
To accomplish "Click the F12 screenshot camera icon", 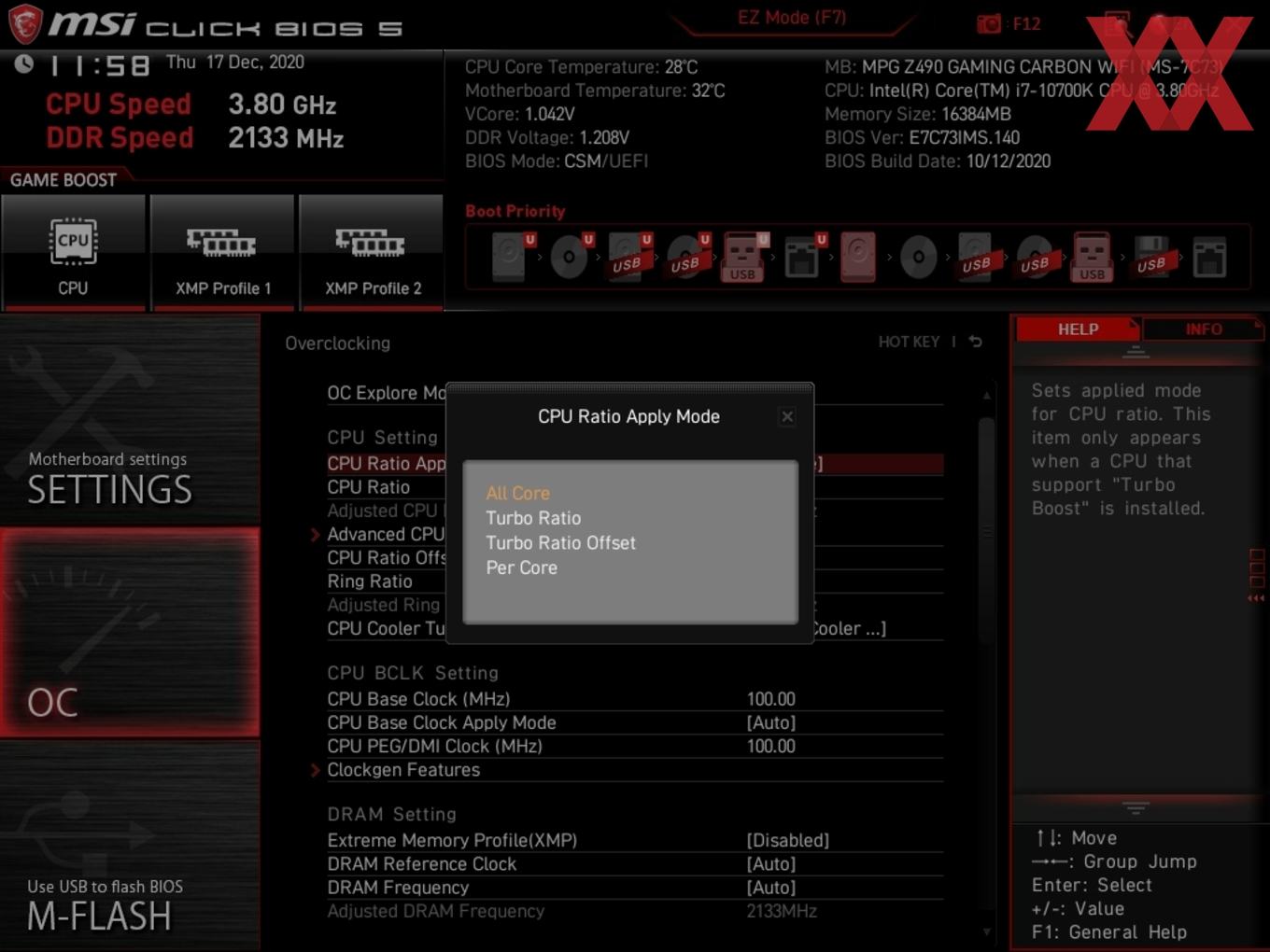I will click(989, 23).
